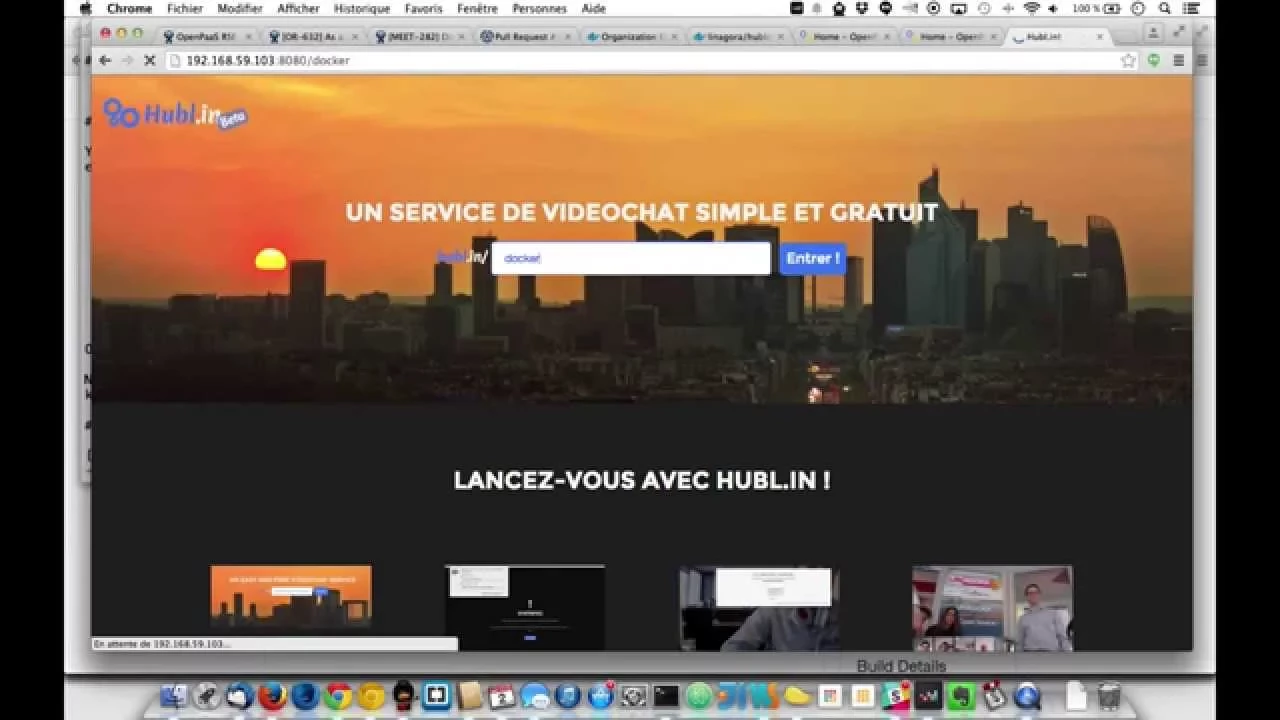Open the Personnes menu

tap(540, 8)
